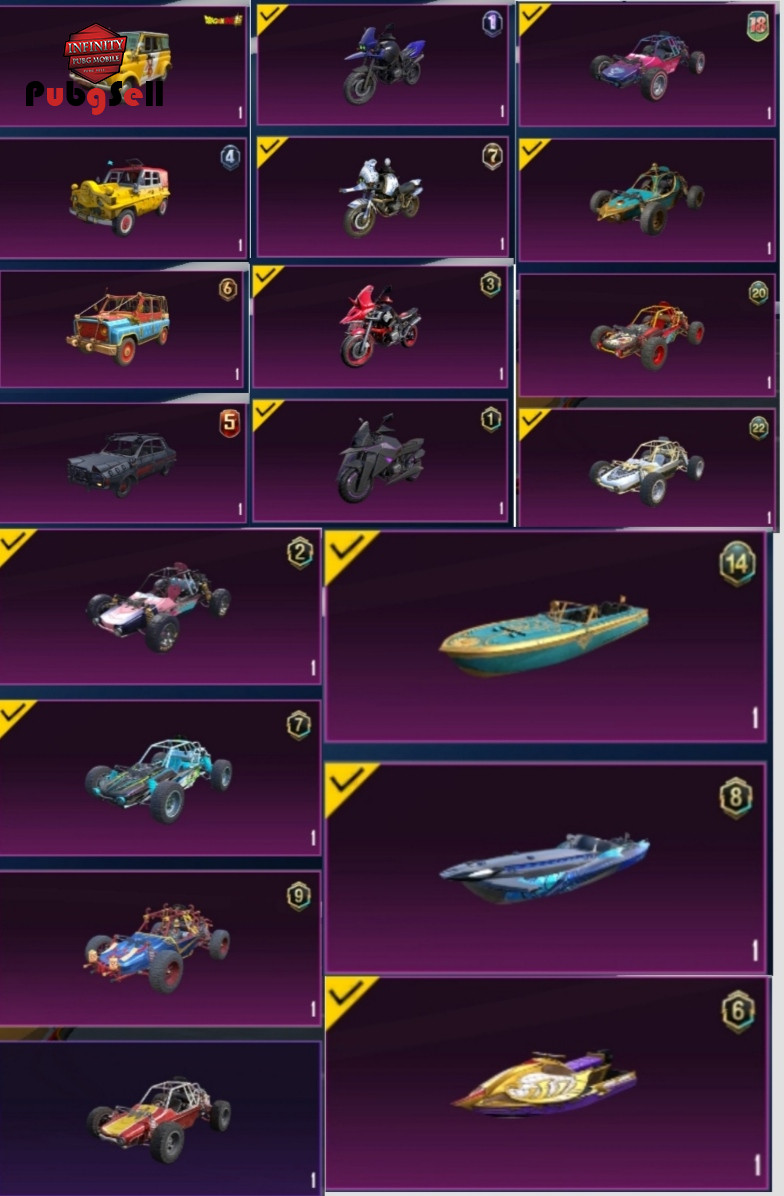The width and height of the screenshot is (784, 1196).
Task: Click the level 9 badge on blue buggy
Action: point(298,895)
